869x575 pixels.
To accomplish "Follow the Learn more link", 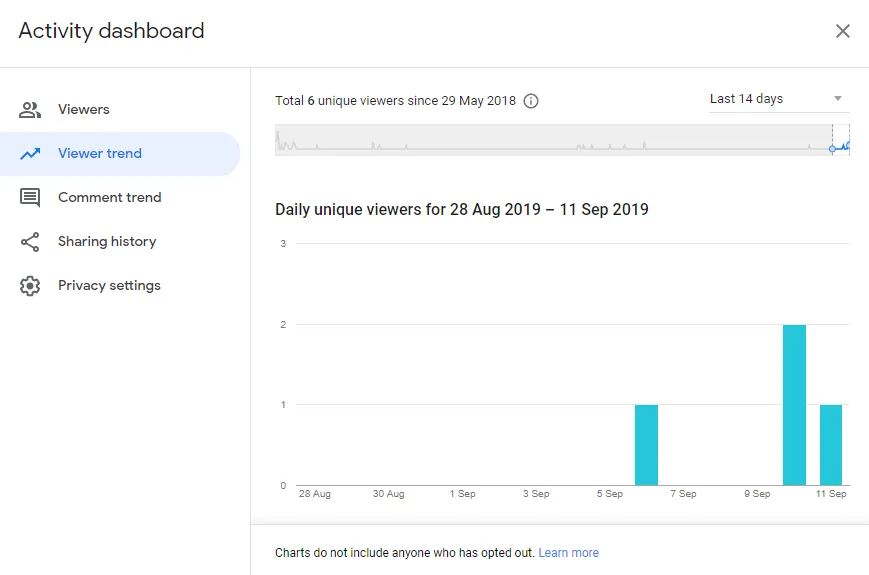I will (569, 553).
